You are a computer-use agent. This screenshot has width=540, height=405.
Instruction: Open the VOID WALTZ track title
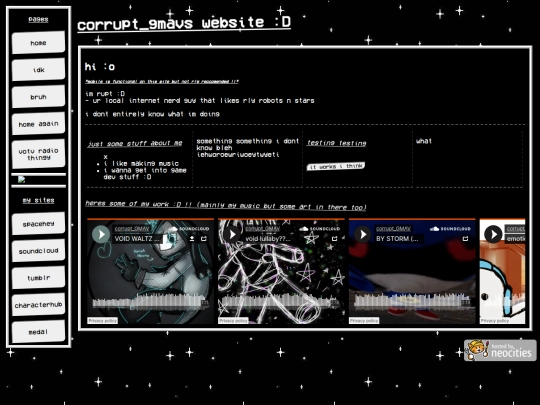[x=137, y=239]
